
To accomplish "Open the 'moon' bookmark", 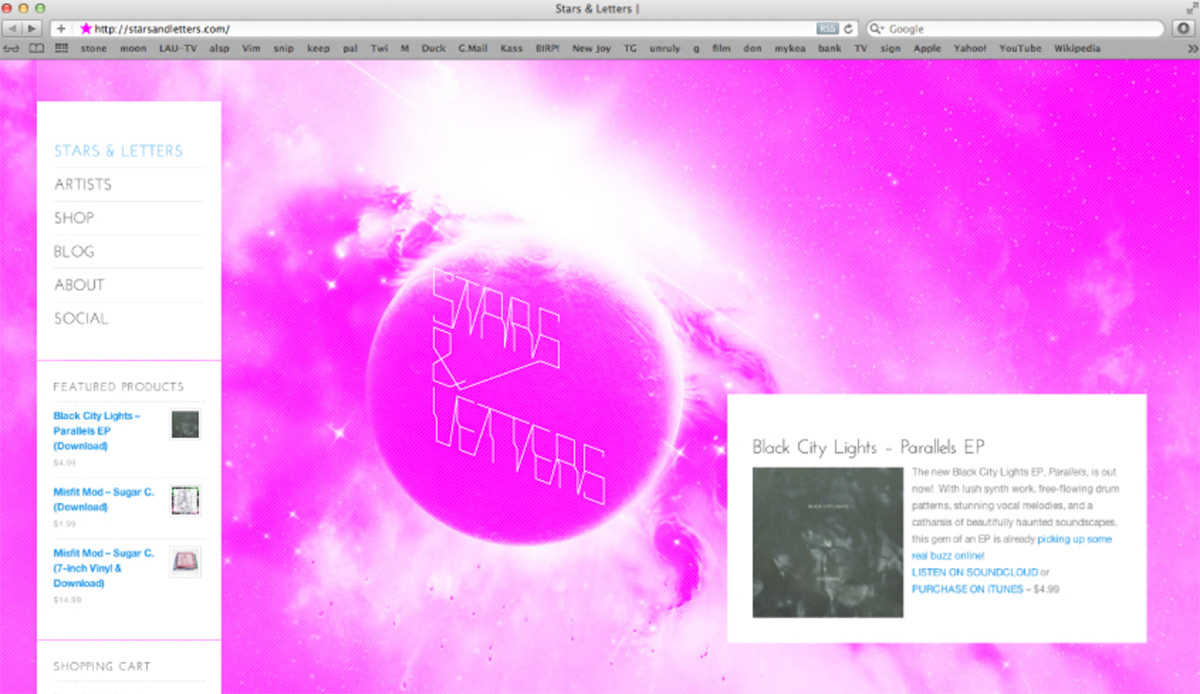I will [133, 48].
